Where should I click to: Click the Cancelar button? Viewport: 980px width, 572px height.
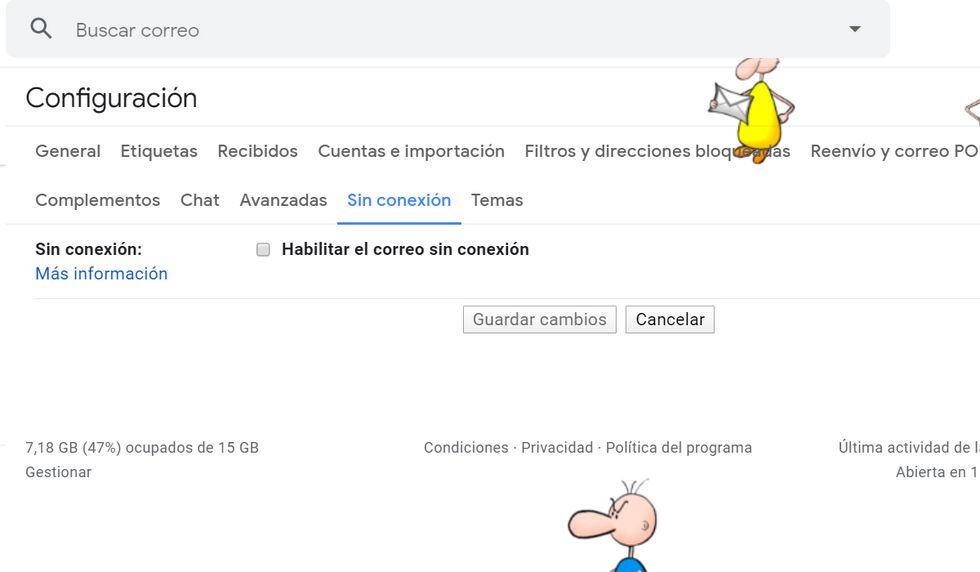pos(670,320)
